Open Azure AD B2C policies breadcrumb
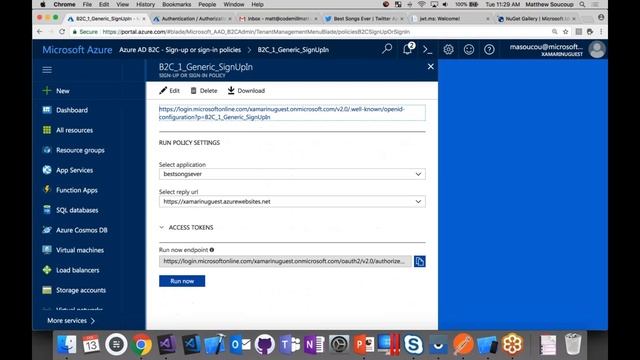The width and height of the screenshot is (640, 360). point(180,50)
